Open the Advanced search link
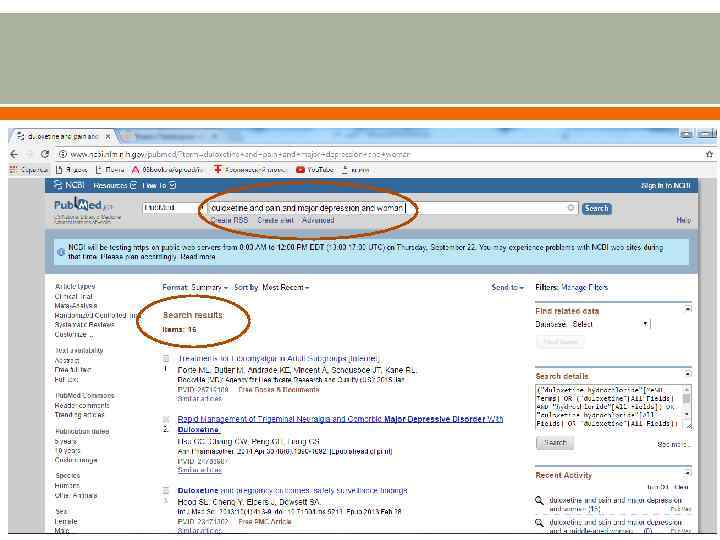Viewport: 720px width, 540px height. click(318, 220)
